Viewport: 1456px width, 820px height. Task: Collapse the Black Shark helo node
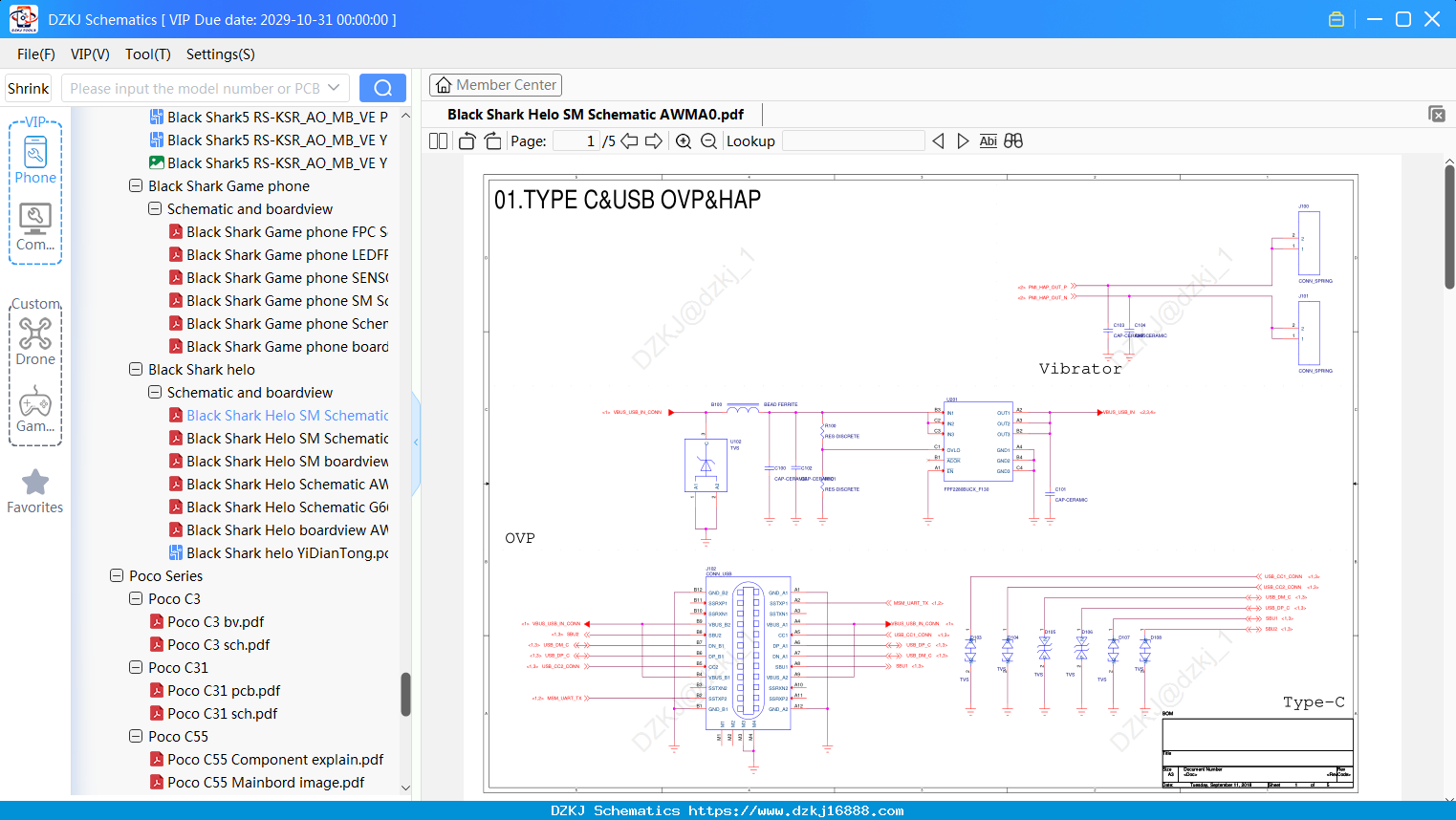(136, 370)
